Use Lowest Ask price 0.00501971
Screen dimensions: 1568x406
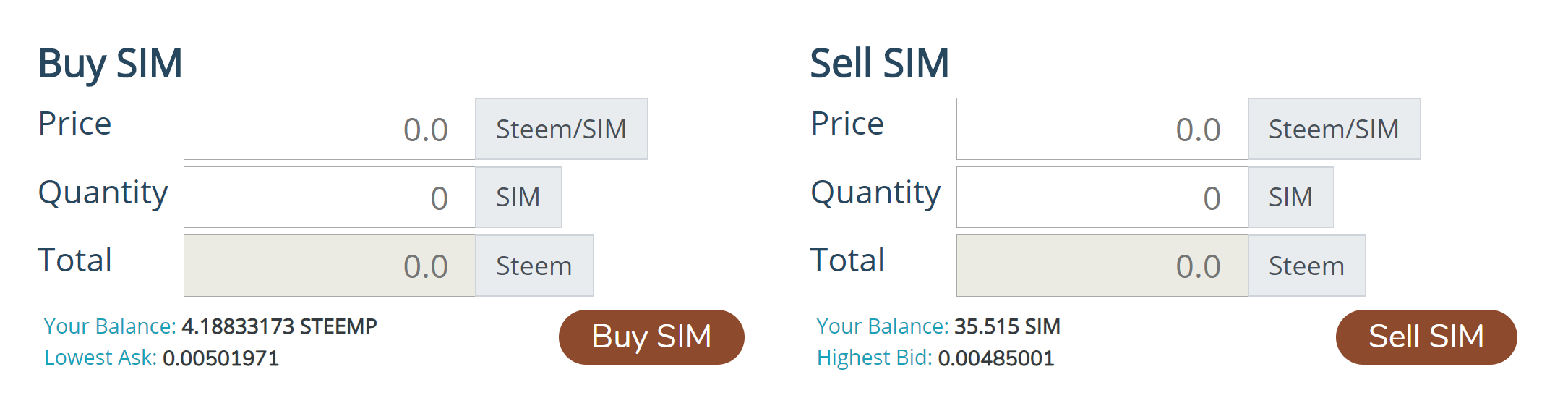pyautogui.click(x=220, y=358)
